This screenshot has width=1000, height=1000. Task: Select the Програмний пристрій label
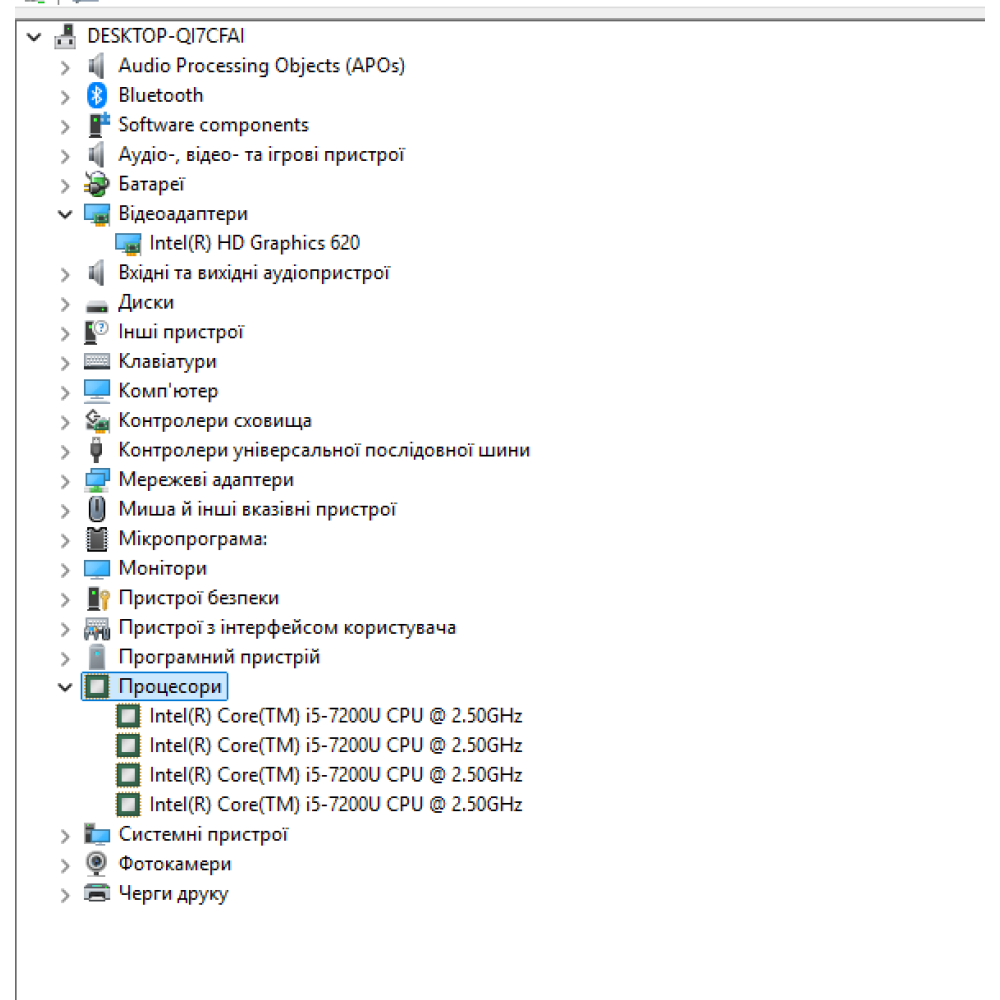point(219,657)
